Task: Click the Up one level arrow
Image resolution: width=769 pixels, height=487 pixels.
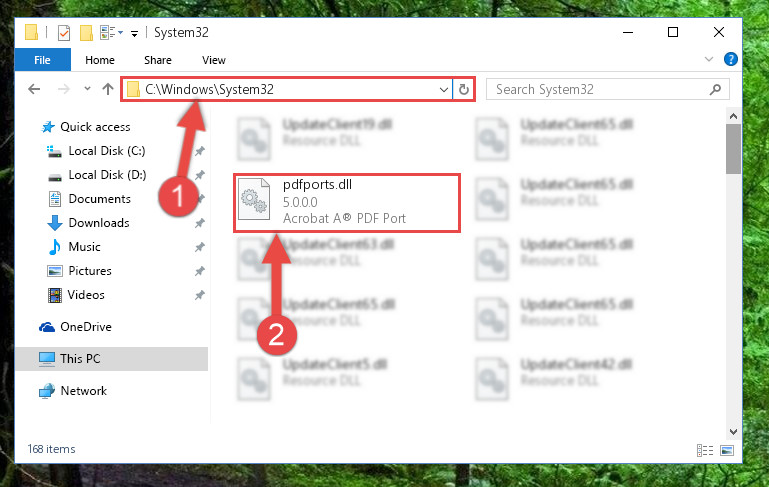Action: [x=108, y=89]
